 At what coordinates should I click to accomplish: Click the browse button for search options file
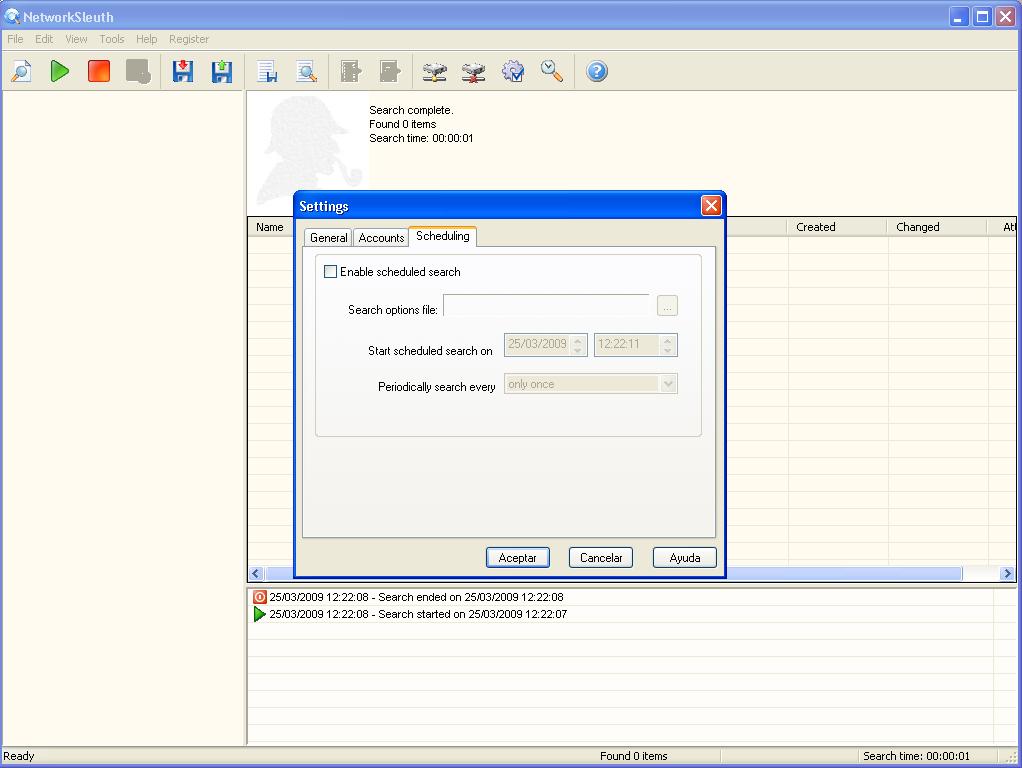(667, 306)
